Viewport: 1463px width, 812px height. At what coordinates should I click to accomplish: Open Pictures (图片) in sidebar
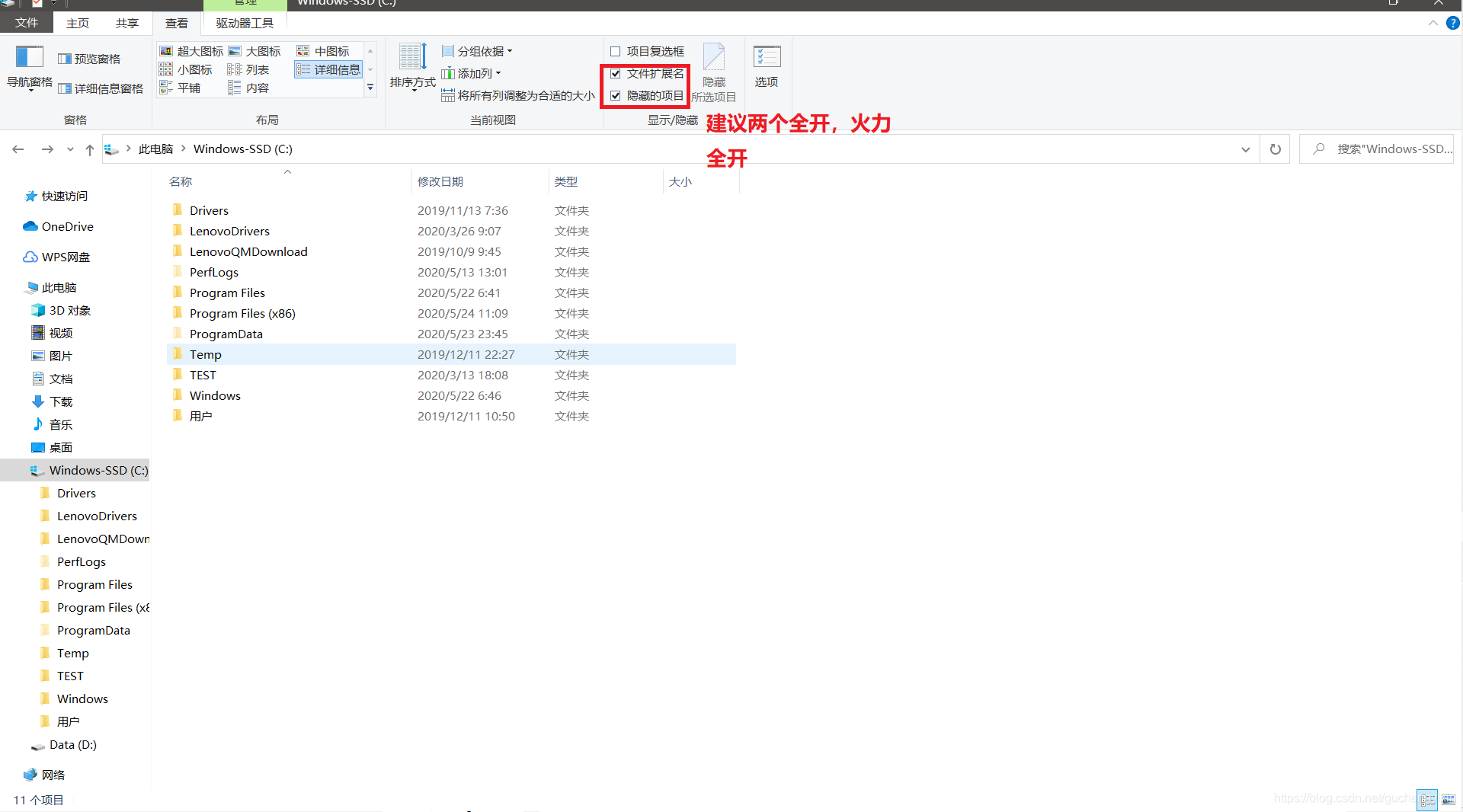(52, 356)
